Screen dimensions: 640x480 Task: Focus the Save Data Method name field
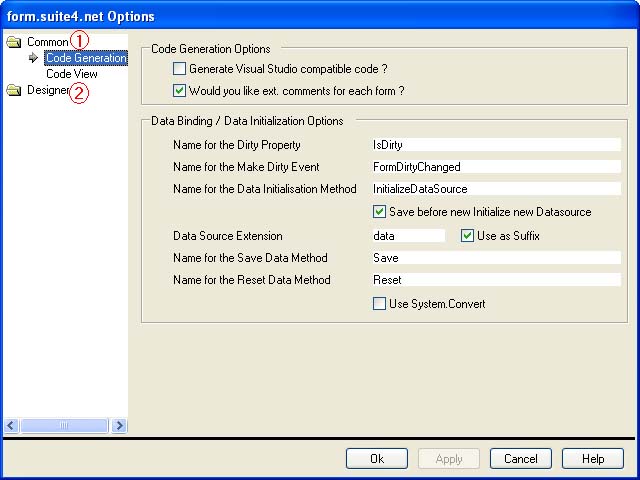pos(495,258)
